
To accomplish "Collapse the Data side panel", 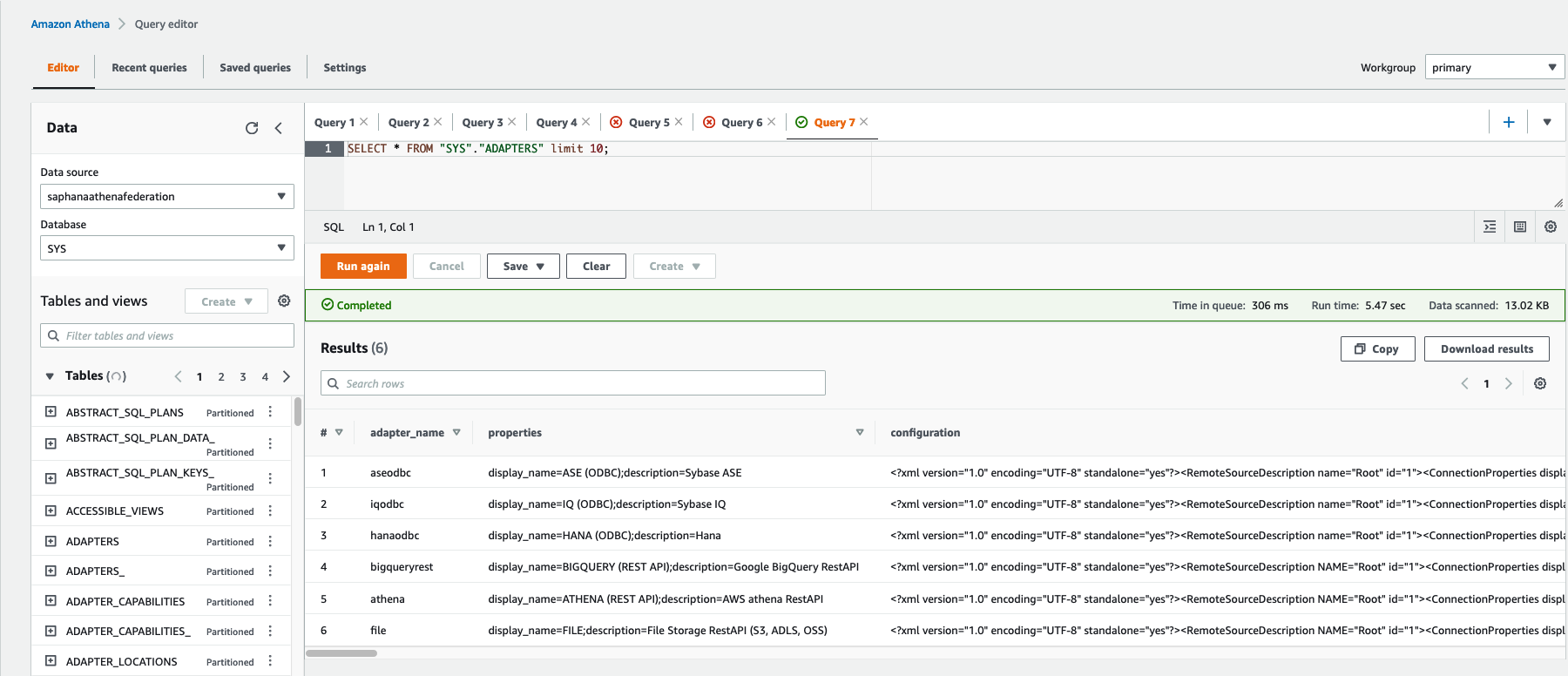I will [x=279, y=128].
